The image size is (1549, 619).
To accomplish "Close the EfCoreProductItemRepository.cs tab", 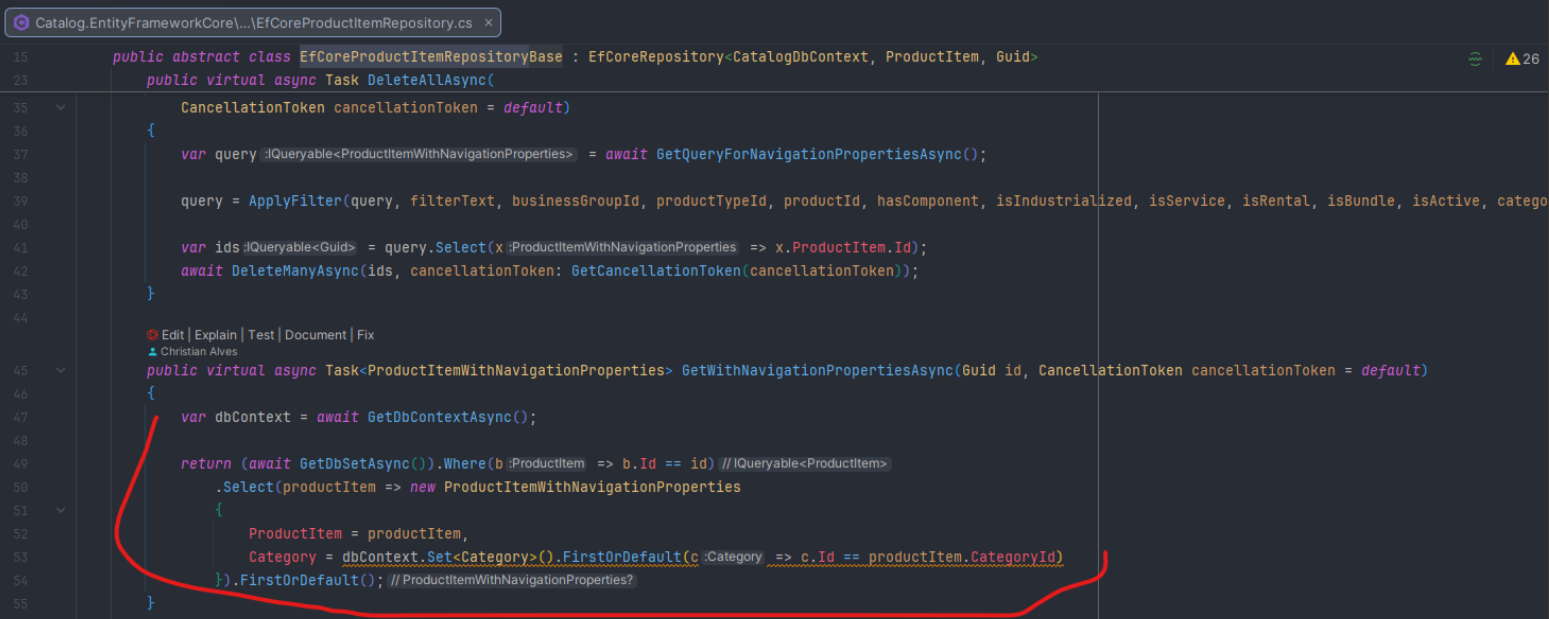I will coord(488,22).
